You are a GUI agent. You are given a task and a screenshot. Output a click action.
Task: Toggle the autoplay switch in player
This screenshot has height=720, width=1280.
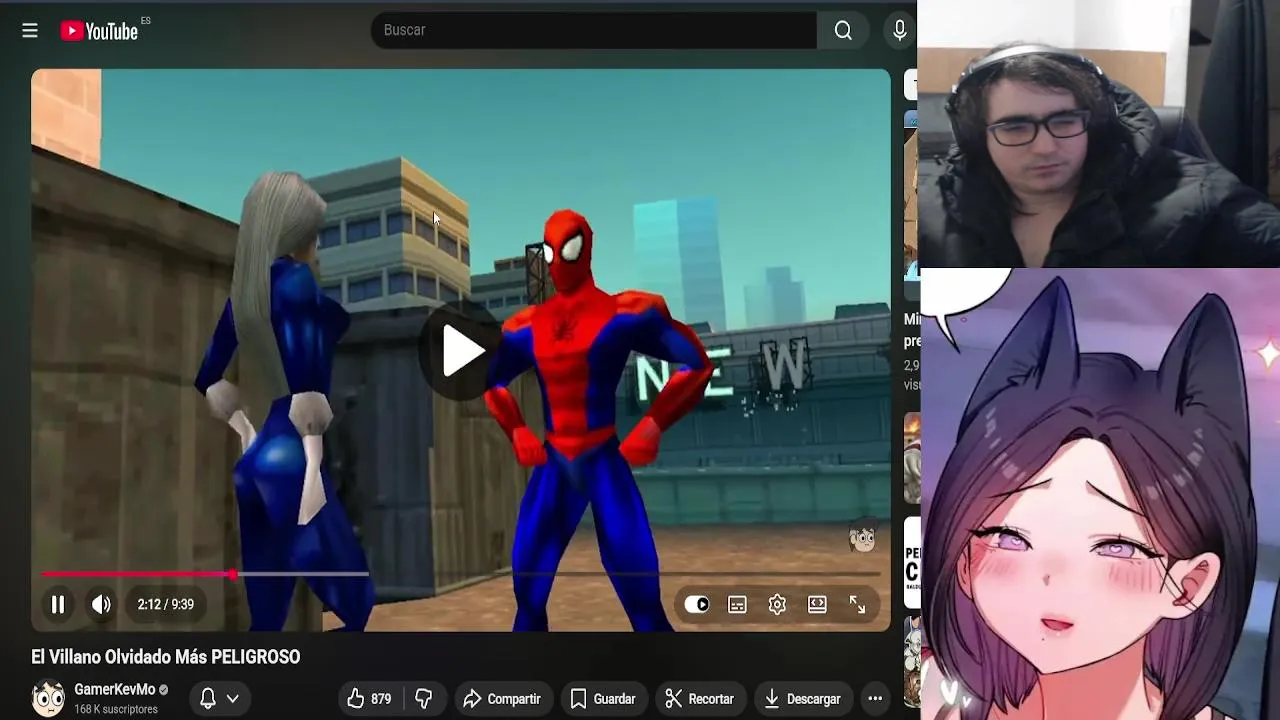click(x=697, y=604)
